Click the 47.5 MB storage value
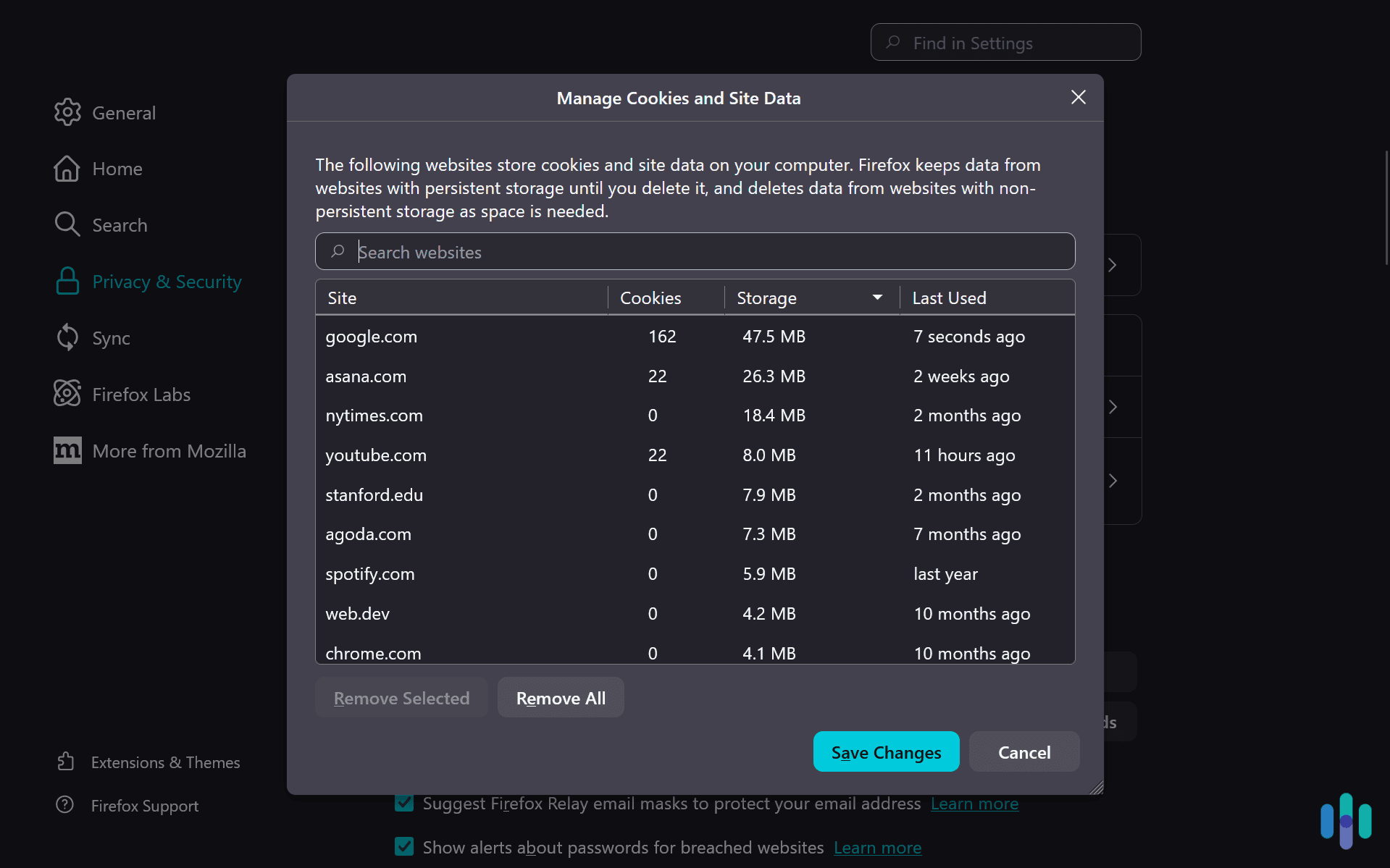This screenshot has height=868, width=1390. pyautogui.click(x=774, y=337)
